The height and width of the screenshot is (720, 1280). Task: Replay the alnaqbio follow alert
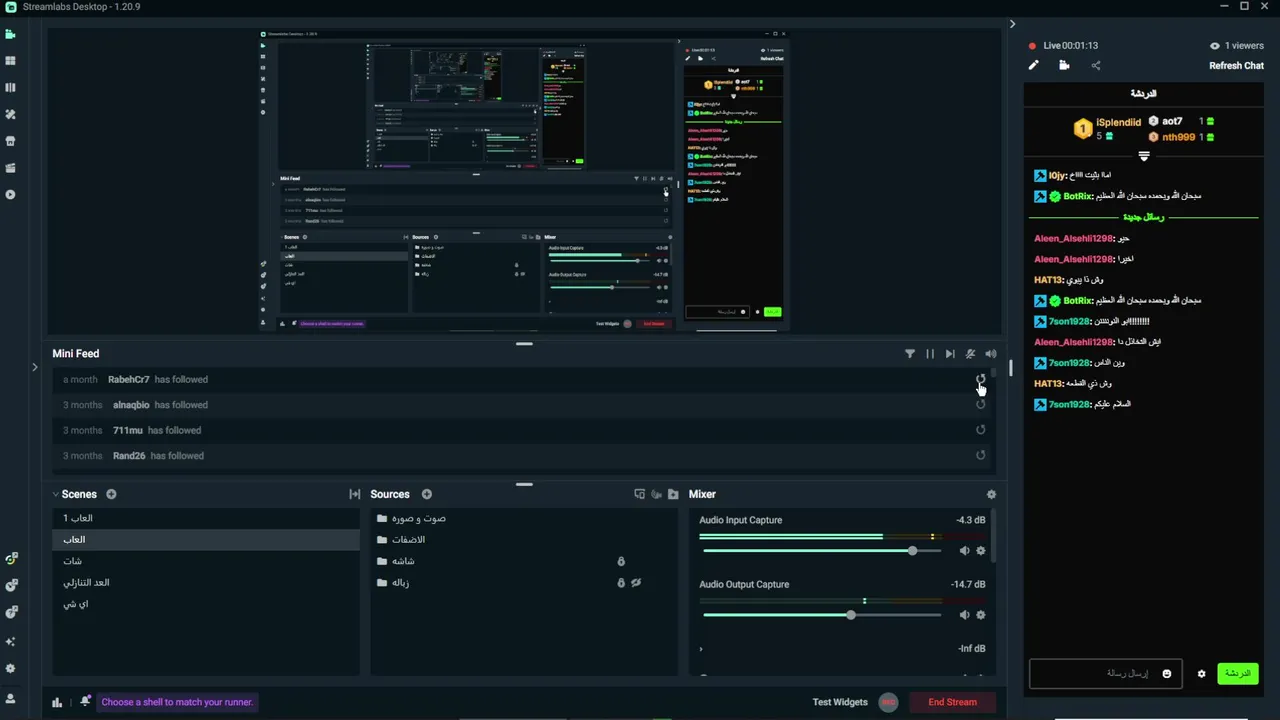980,405
